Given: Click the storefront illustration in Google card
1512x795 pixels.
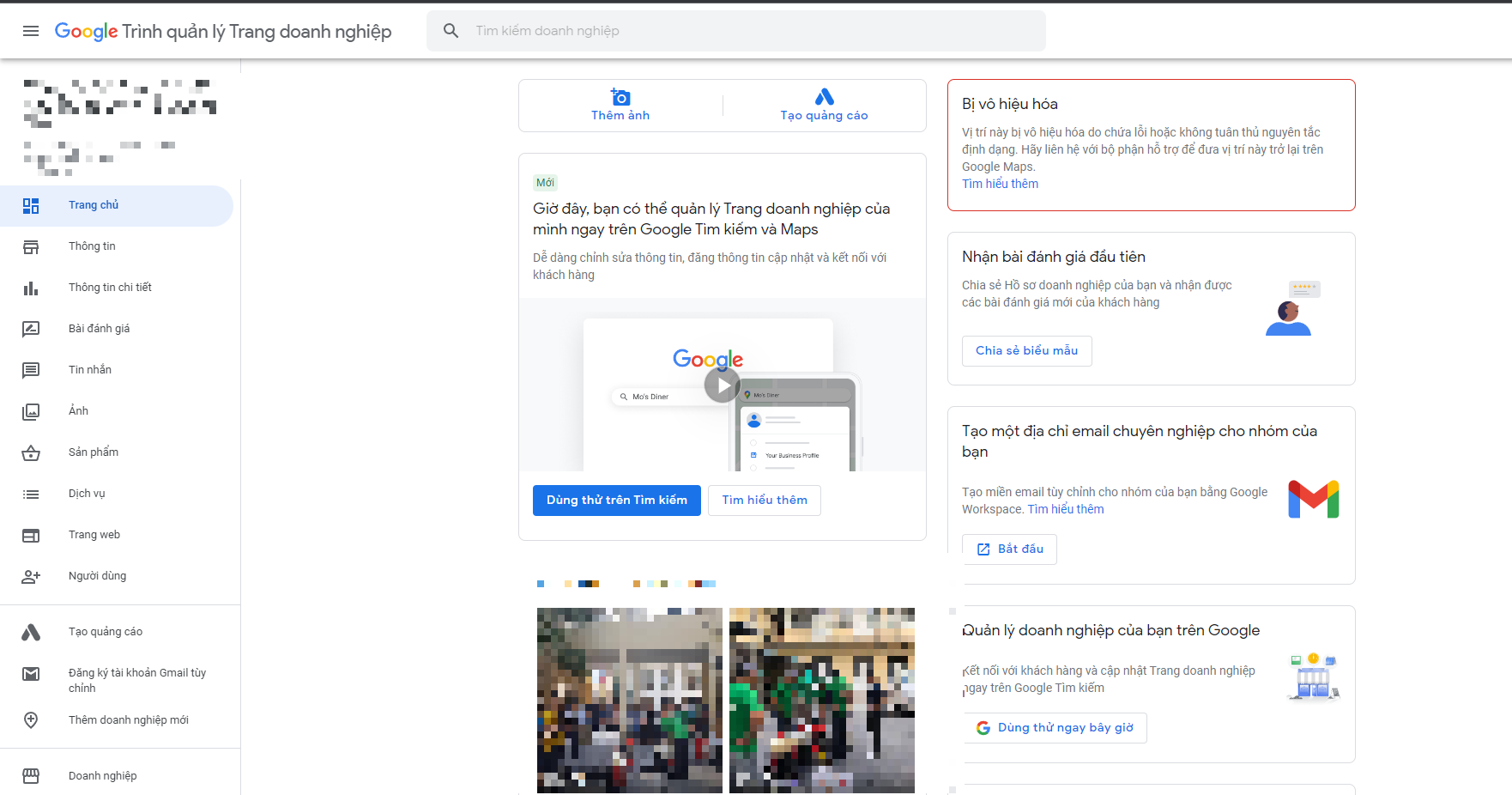Looking at the screenshot, I should [1313, 677].
